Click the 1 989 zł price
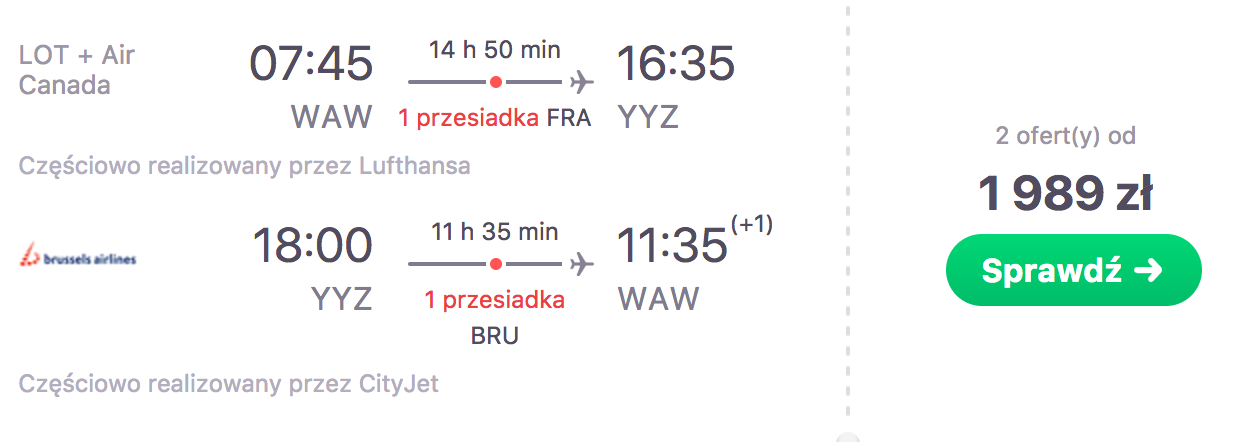This screenshot has height=442, width=1252. click(1066, 195)
